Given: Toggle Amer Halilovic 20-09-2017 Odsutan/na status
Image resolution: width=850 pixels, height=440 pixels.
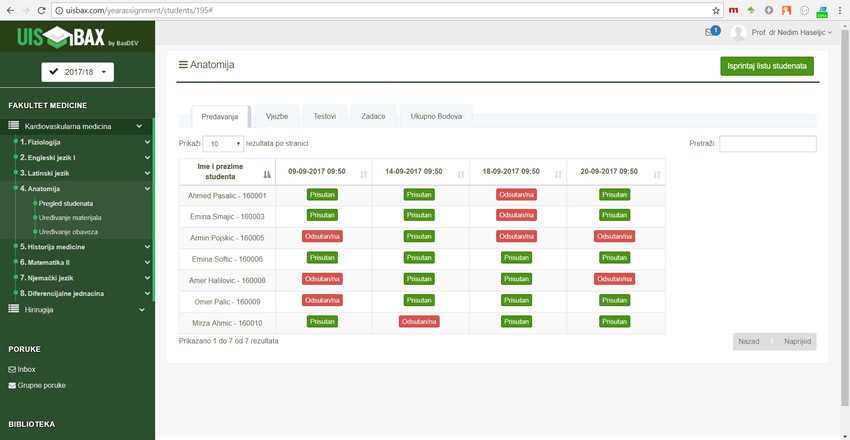Looking at the screenshot, I should coord(614,279).
